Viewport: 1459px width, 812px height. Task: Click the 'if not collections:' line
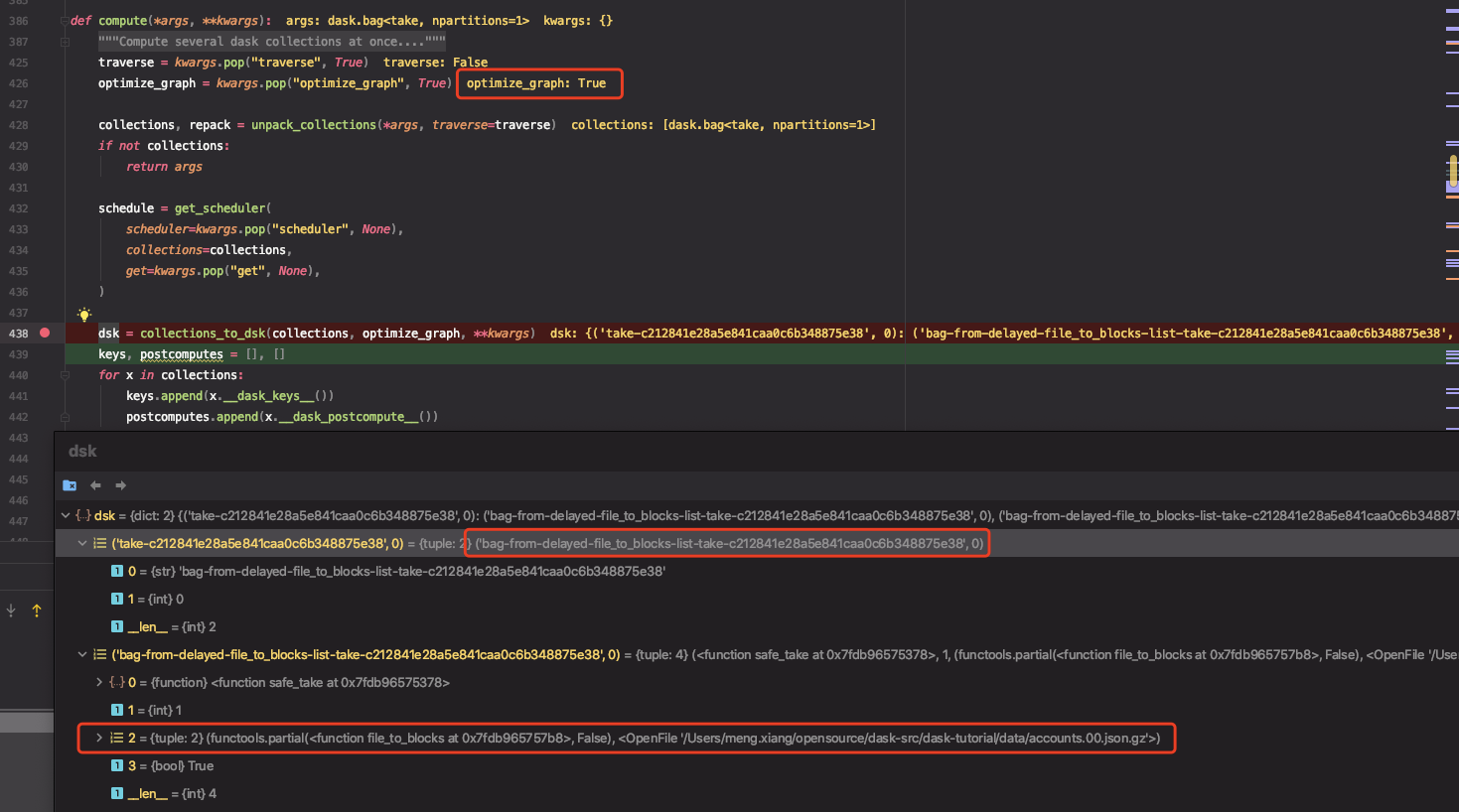(164, 146)
